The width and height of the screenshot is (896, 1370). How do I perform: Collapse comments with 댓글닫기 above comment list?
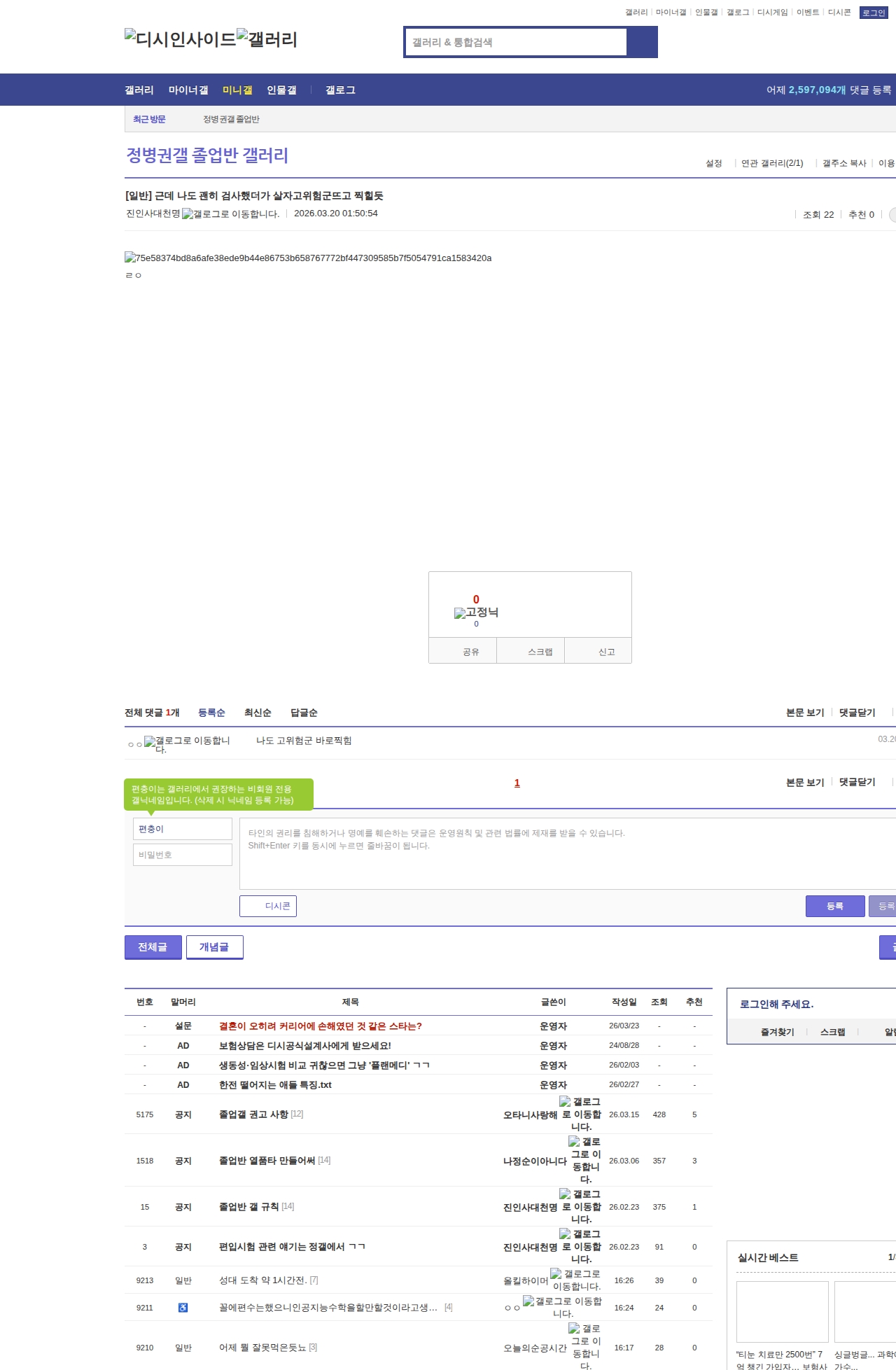(857, 713)
